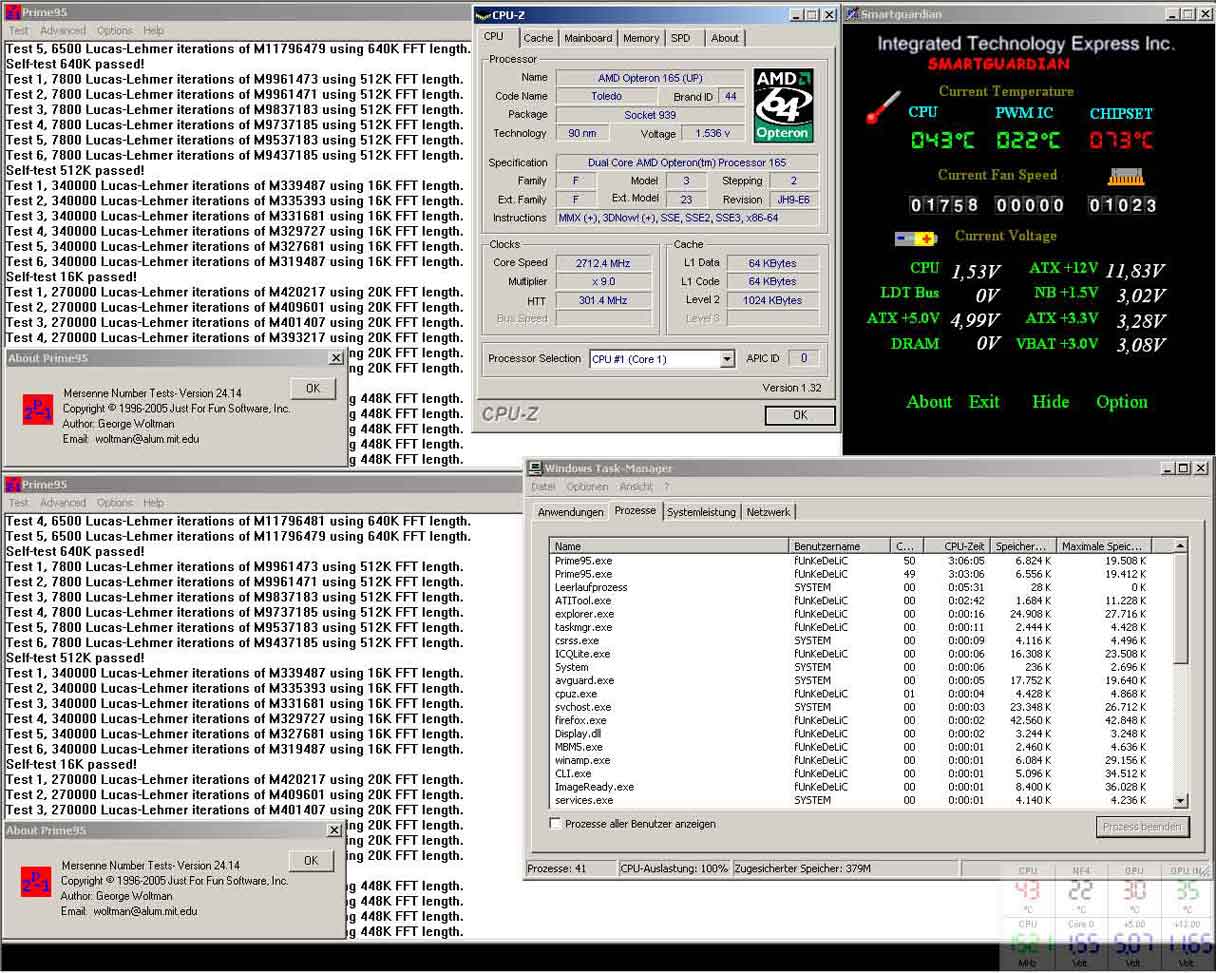1216x973 pixels.
Task: Click the OK button in CPU-Z
Action: click(800, 415)
